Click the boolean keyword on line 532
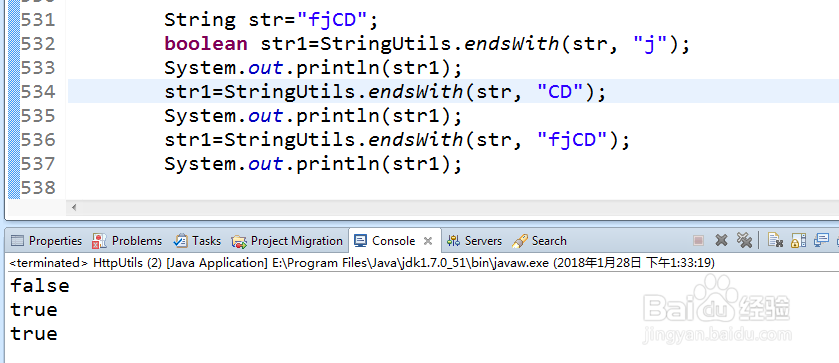The height and width of the screenshot is (363, 839). click(206, 44)
